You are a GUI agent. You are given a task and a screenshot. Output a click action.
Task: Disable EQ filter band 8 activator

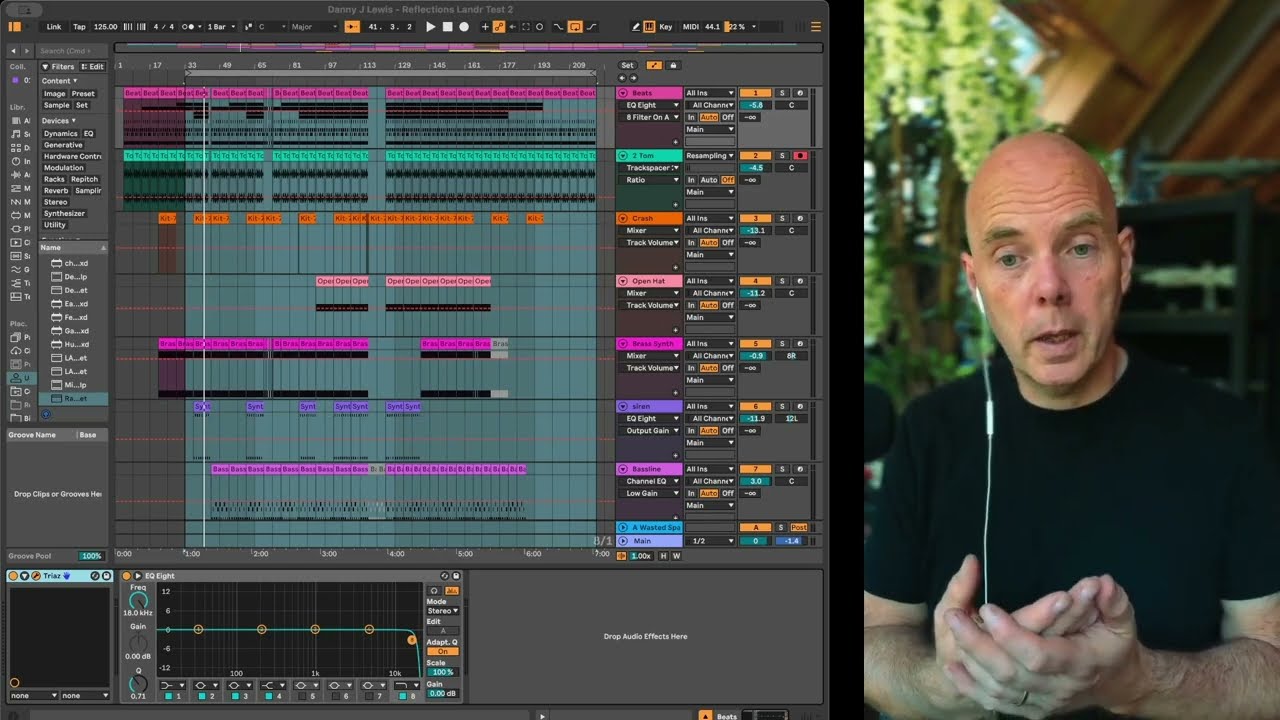402,696
